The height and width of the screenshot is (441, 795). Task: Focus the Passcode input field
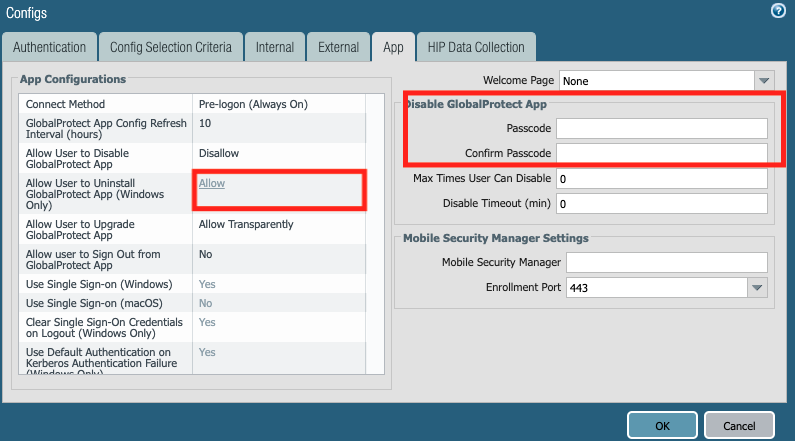[x=662, y=128]
